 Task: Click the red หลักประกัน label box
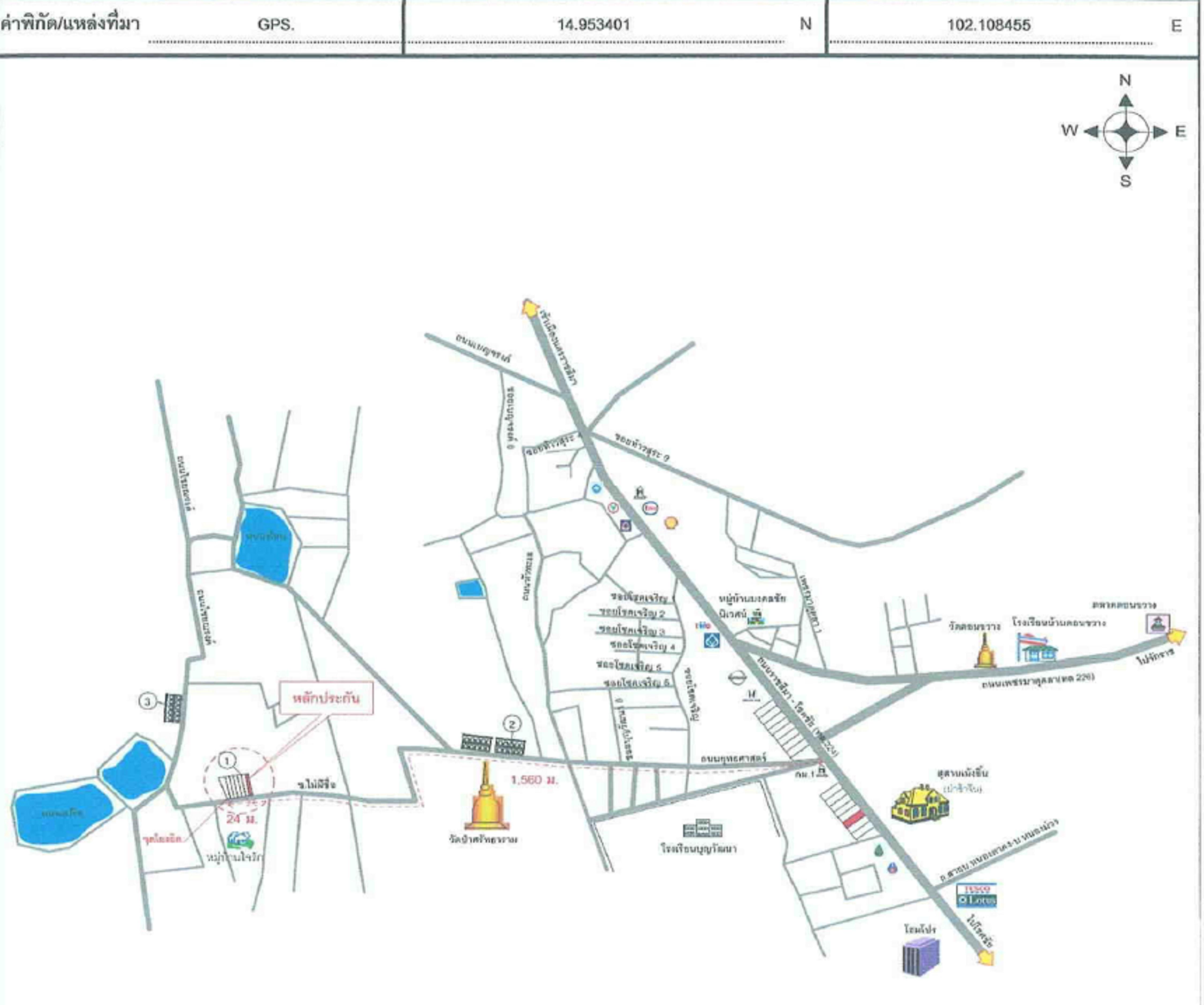tap(326, 698)
